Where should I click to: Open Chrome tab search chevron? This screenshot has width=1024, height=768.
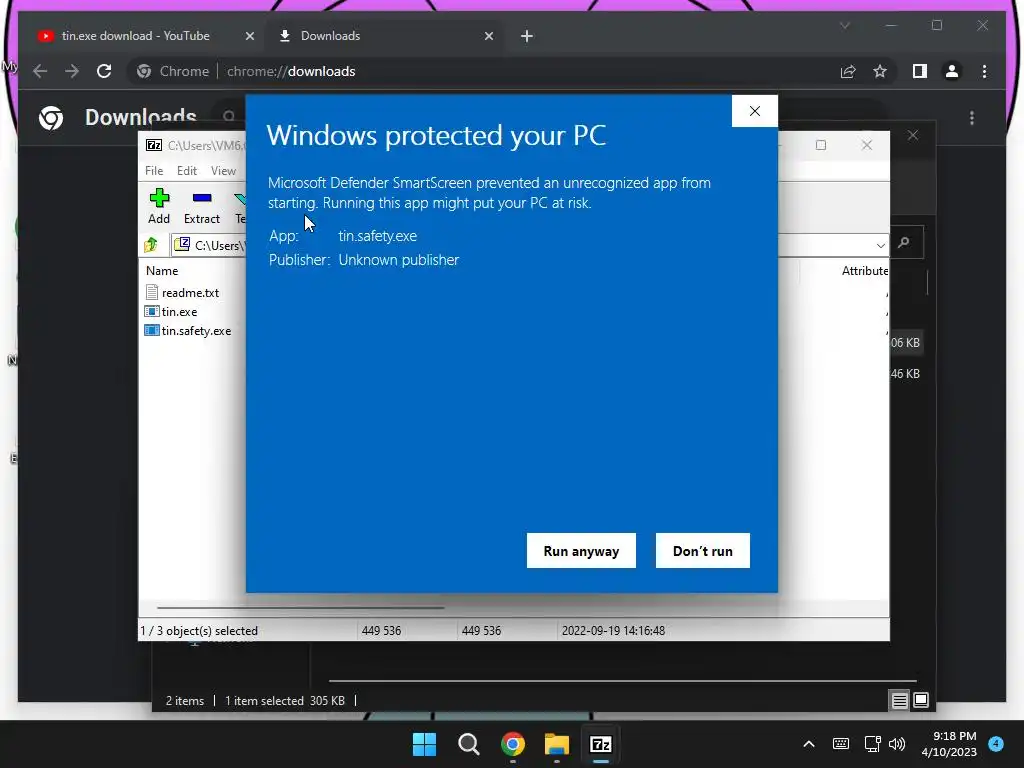click(x=845, y=25)
